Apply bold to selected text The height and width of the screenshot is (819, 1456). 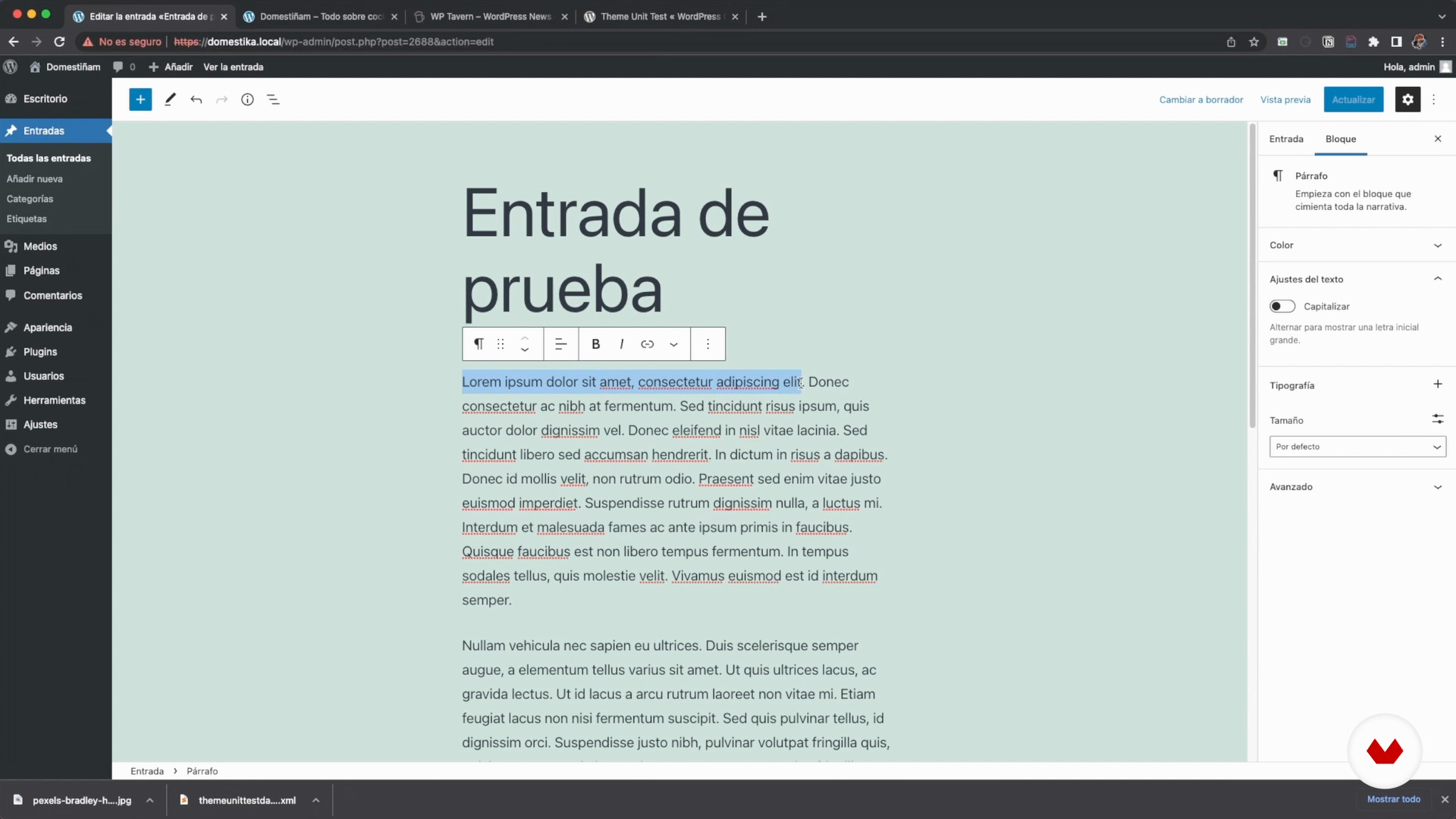point(596,344)
